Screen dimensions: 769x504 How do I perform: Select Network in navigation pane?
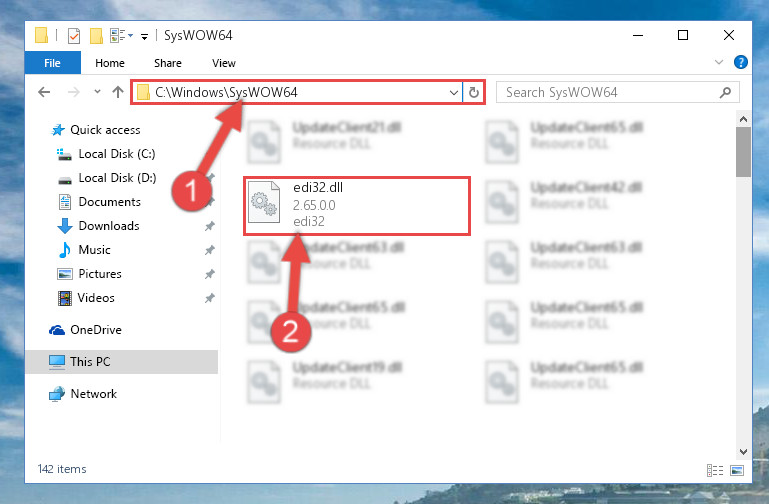click(83, 393)
